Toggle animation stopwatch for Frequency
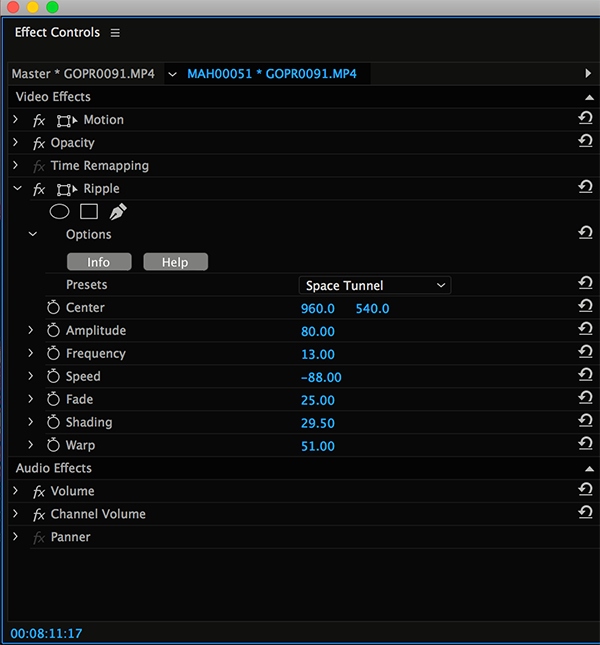 click(53, 354)
